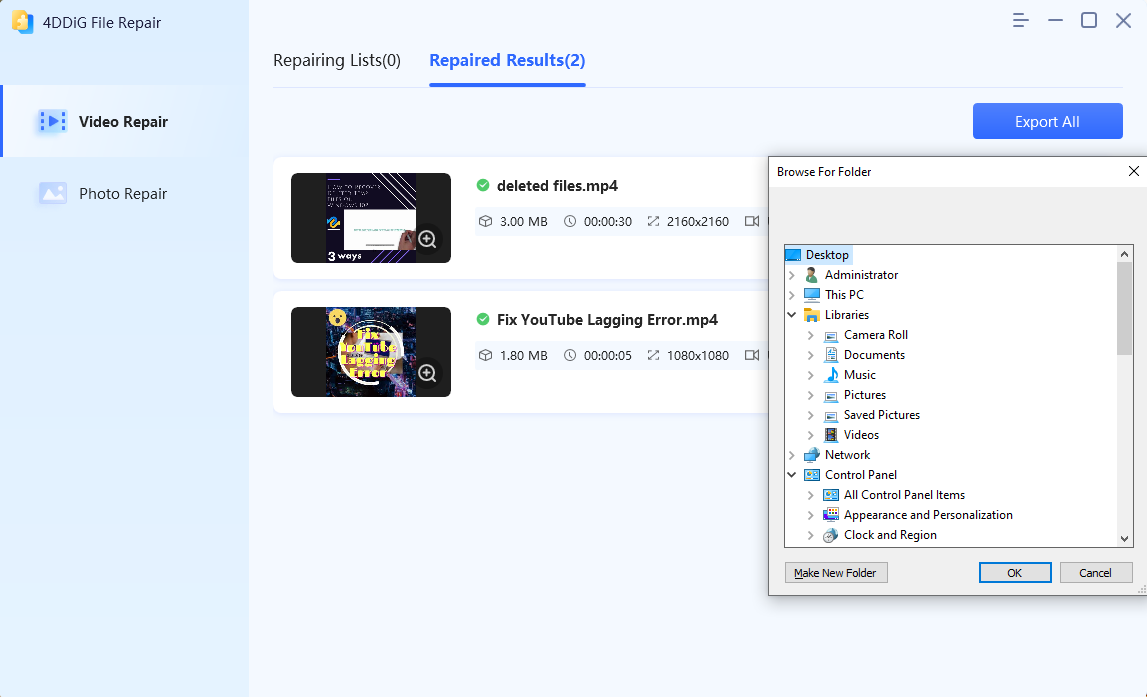Viewport: 1147px width, 697px height.
Task: Switch to the Repairing Lists(0) tab
Action: [336, 60]
